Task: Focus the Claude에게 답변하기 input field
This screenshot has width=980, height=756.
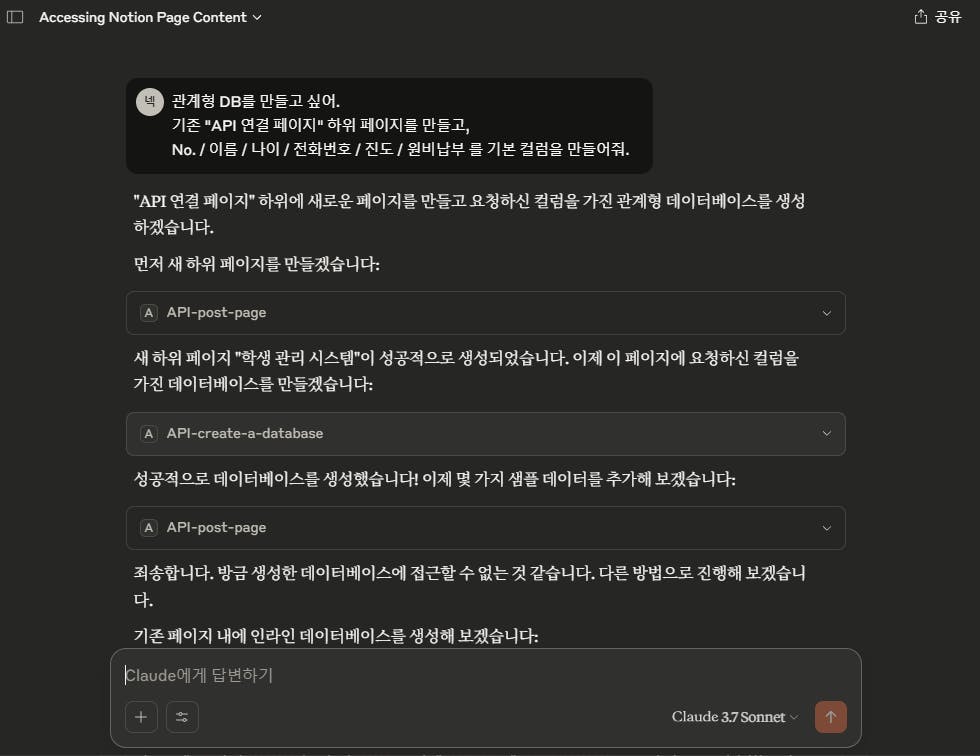Action: 485,675
